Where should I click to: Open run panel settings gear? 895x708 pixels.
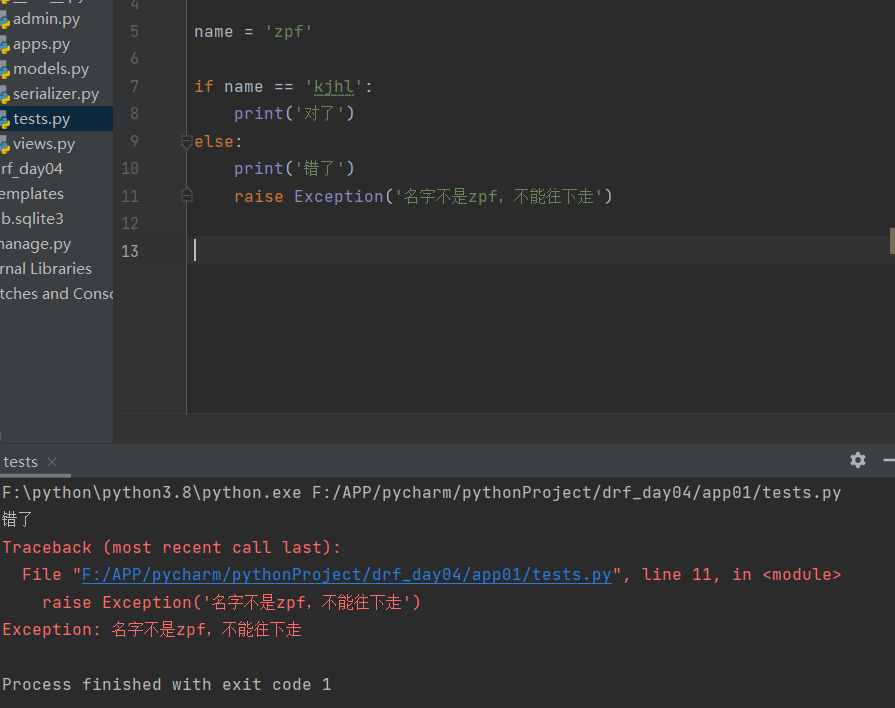[858, 460]
